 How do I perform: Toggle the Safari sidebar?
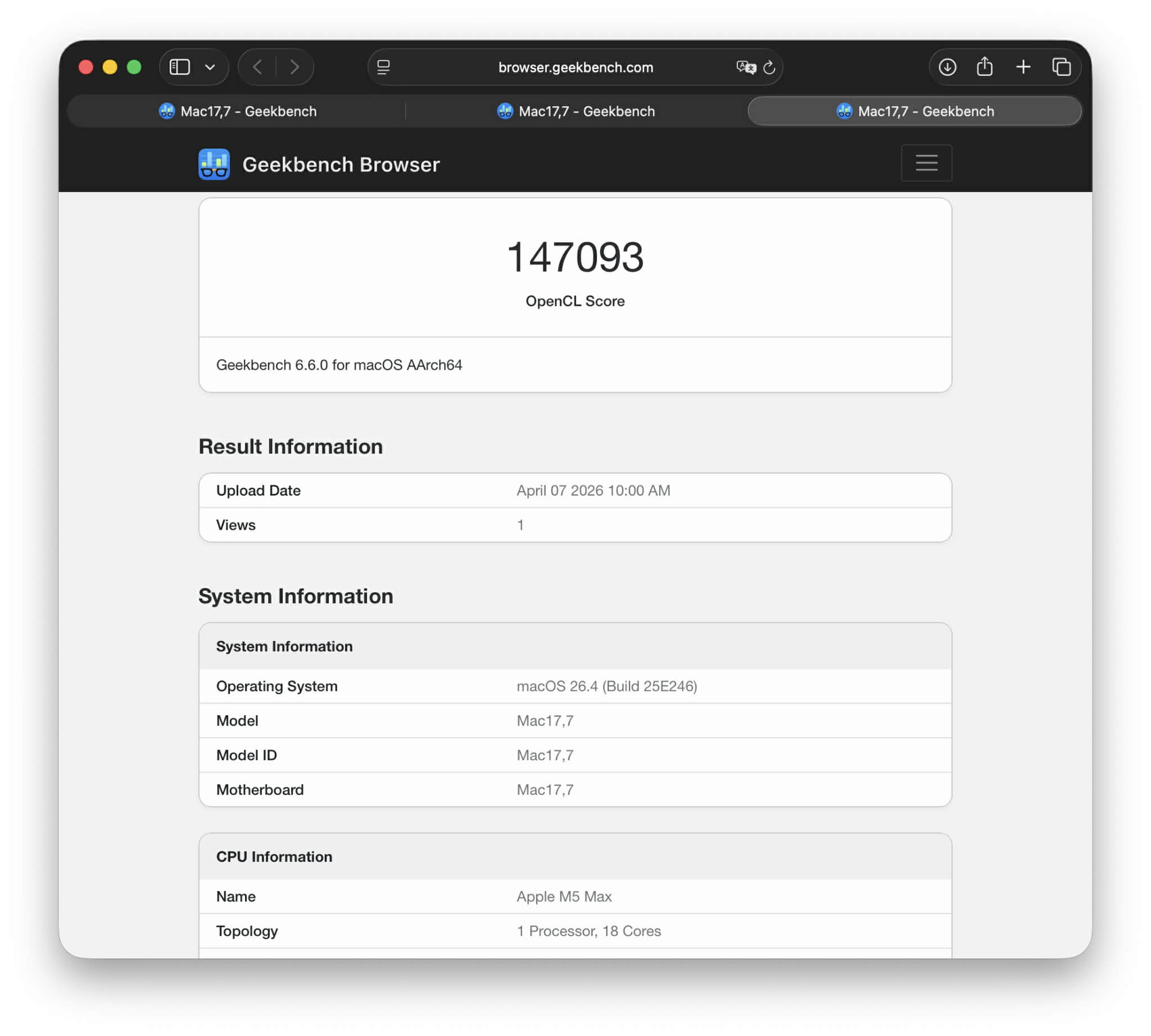(x=180, y=67)
